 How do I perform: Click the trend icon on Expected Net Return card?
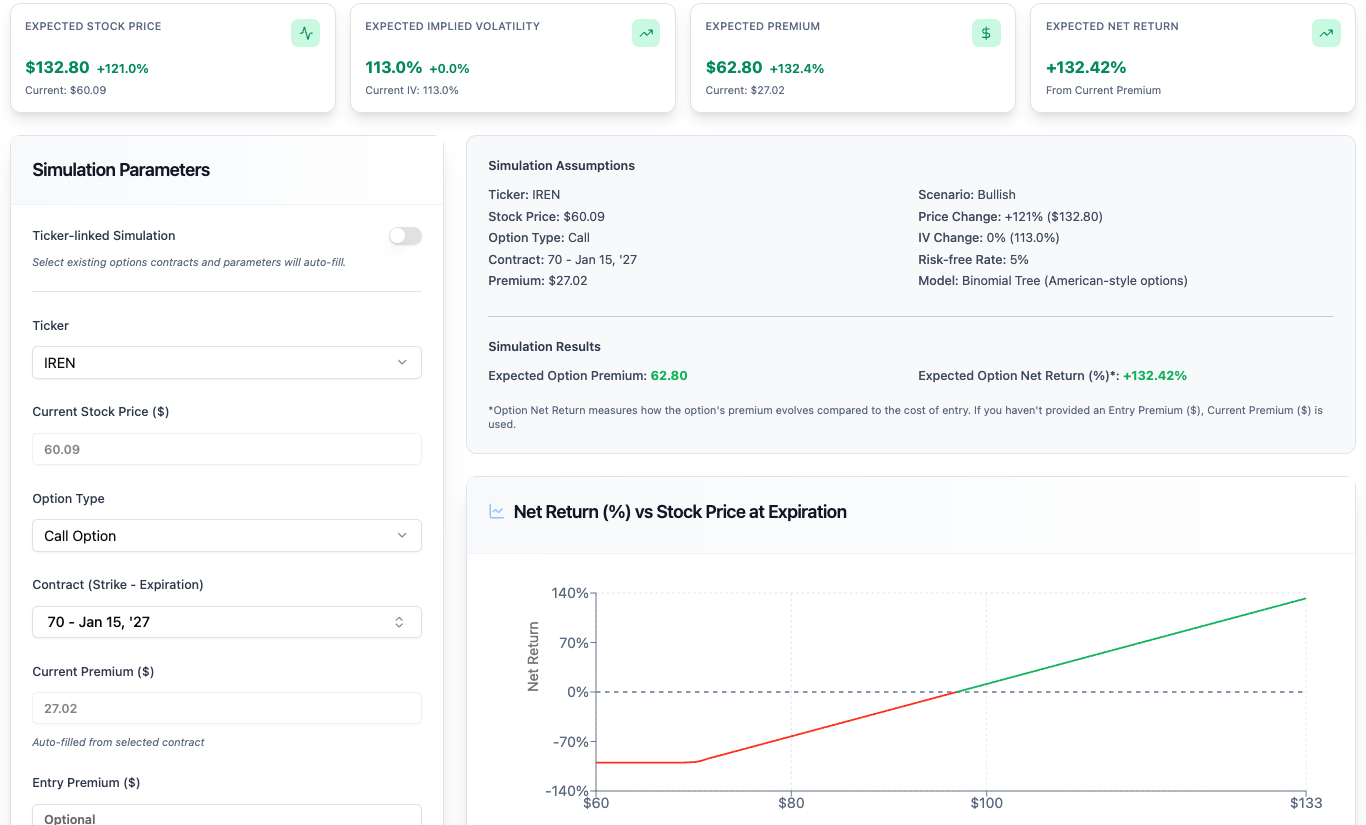(1326, 33)
